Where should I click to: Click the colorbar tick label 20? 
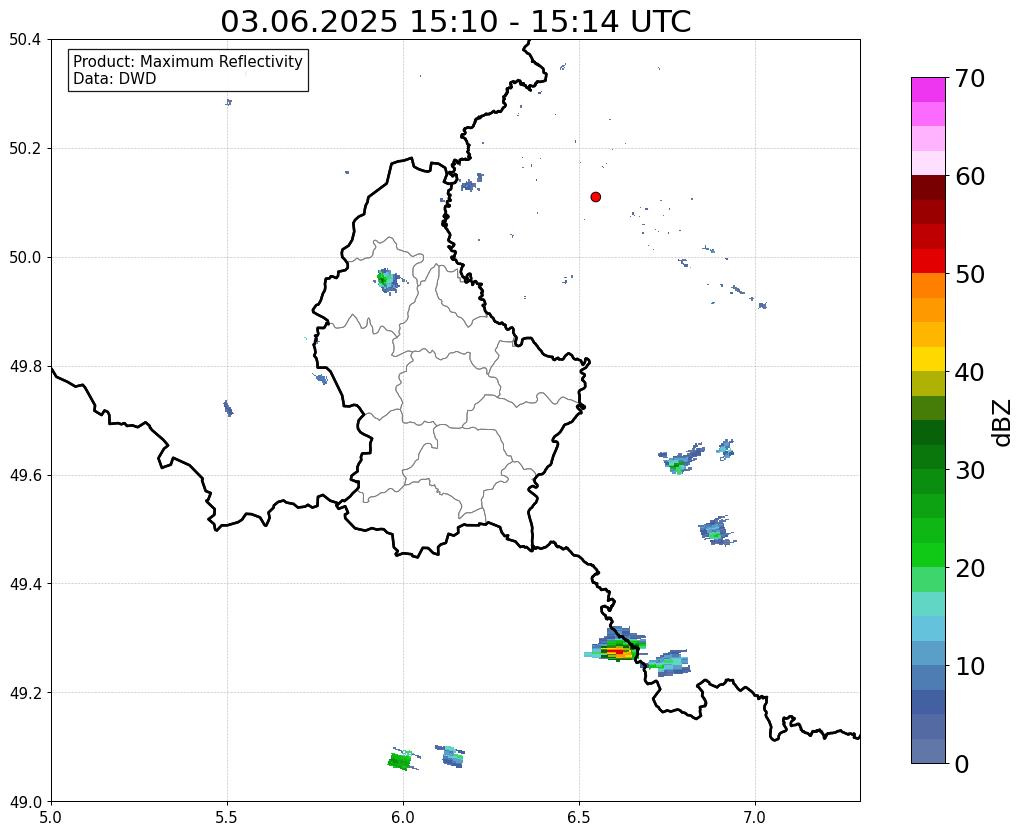click(970, 568)
